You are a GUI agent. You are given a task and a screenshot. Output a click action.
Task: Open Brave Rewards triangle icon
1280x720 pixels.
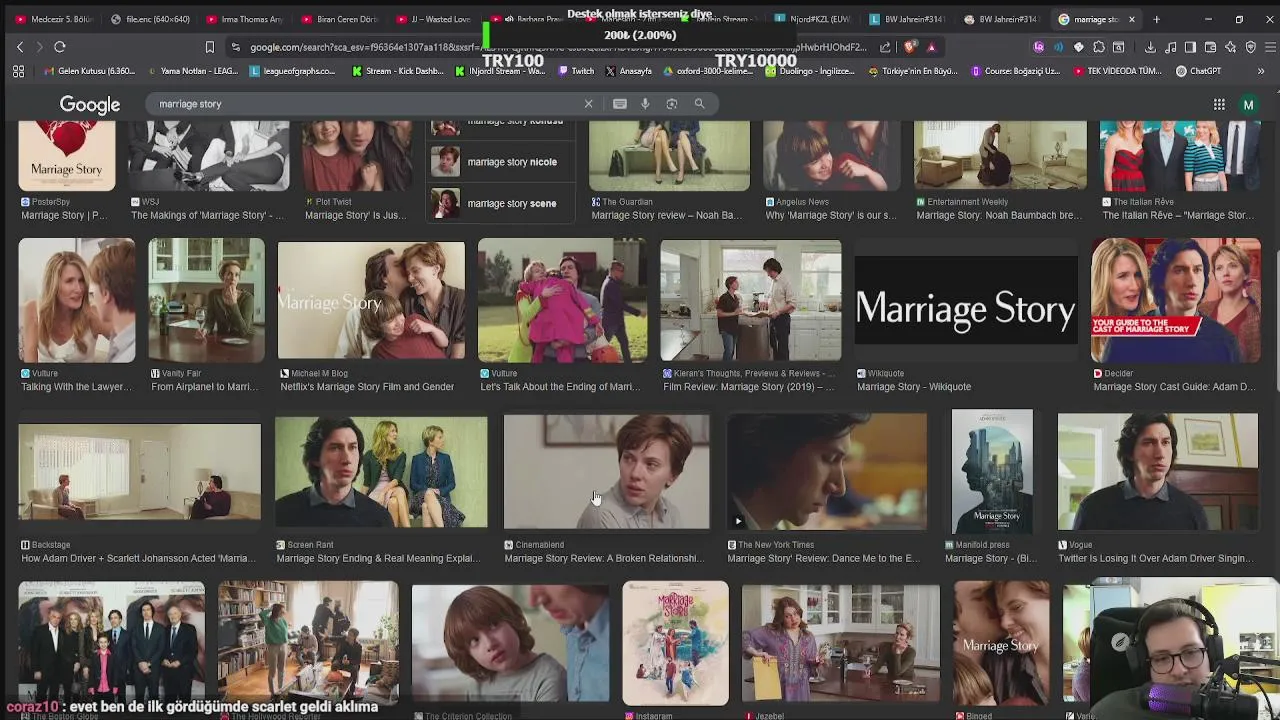931,47
